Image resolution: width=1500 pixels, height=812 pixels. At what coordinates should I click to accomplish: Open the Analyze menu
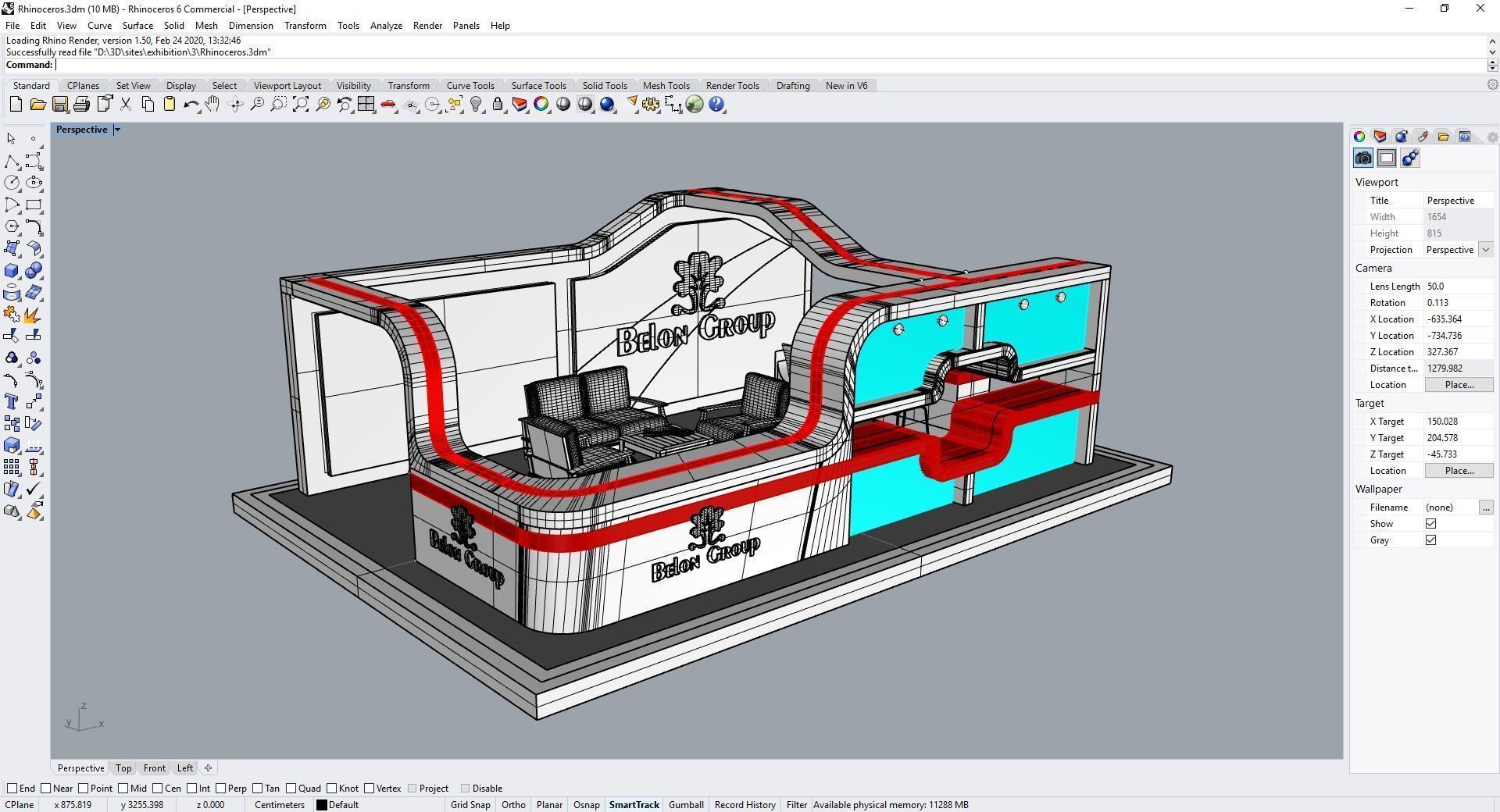[x=386, y=26]
